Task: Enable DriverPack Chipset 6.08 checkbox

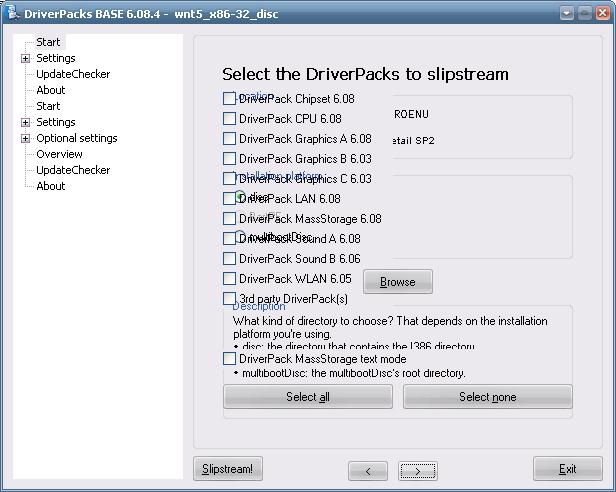Action: (230, 99)
